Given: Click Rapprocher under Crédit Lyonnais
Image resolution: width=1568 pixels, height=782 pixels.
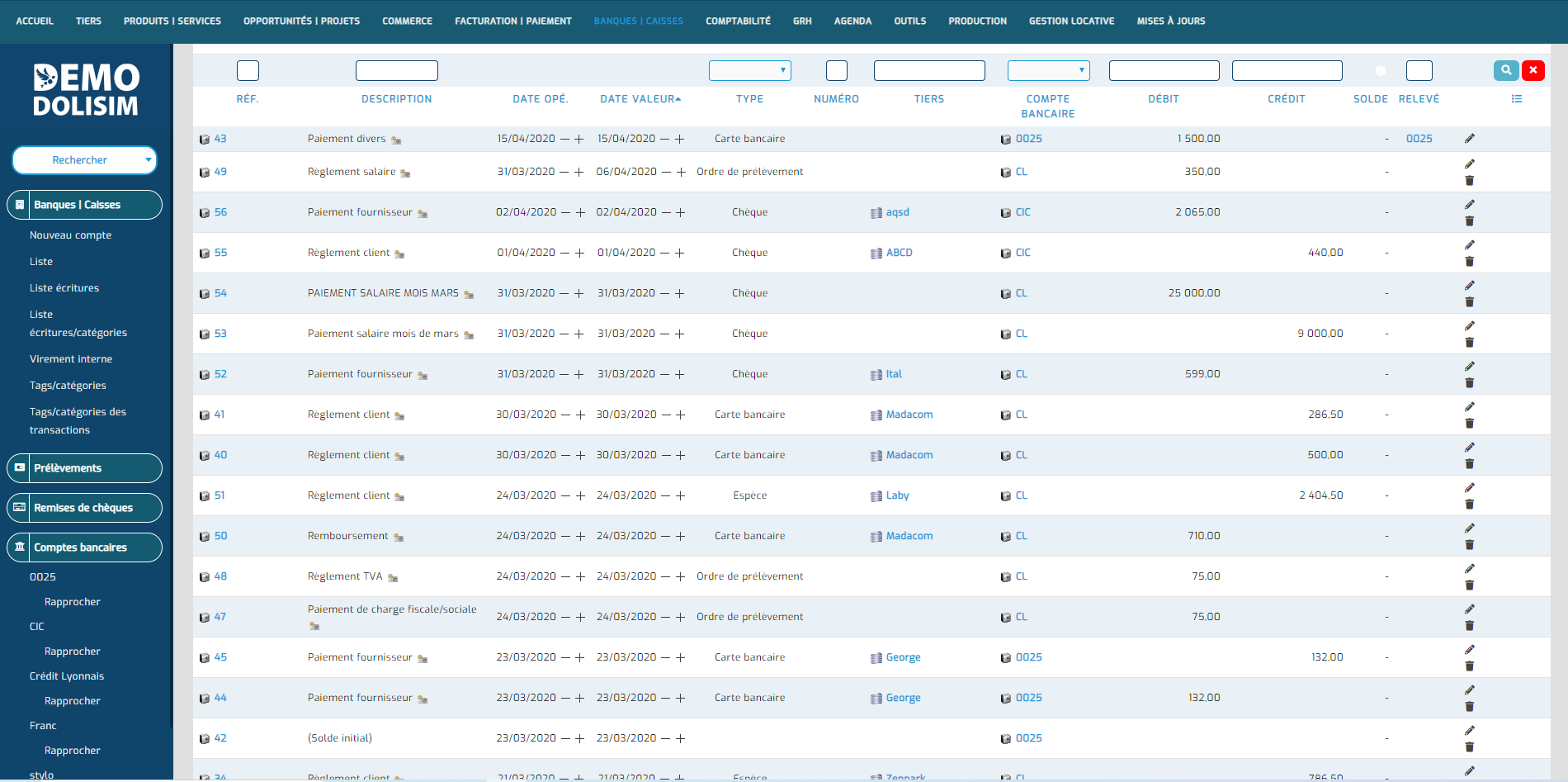Looking at the screenshot, I should [73, 700].
